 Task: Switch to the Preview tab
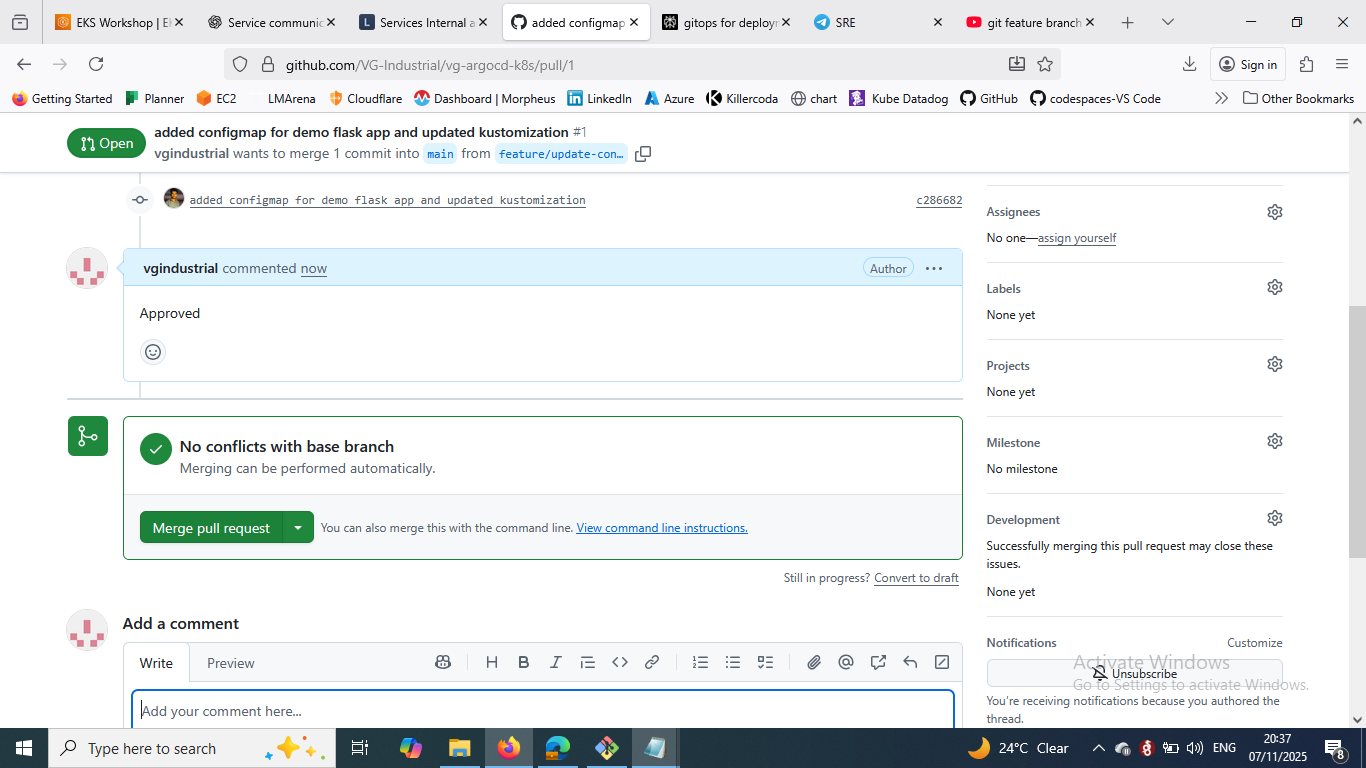click(230, 663)
